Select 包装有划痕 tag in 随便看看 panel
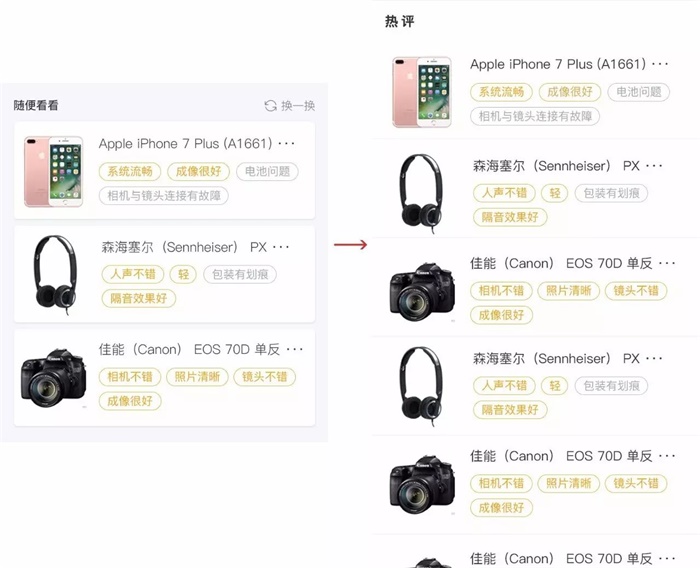The width and height of the screenshot is (700, 568). [240, 274]
